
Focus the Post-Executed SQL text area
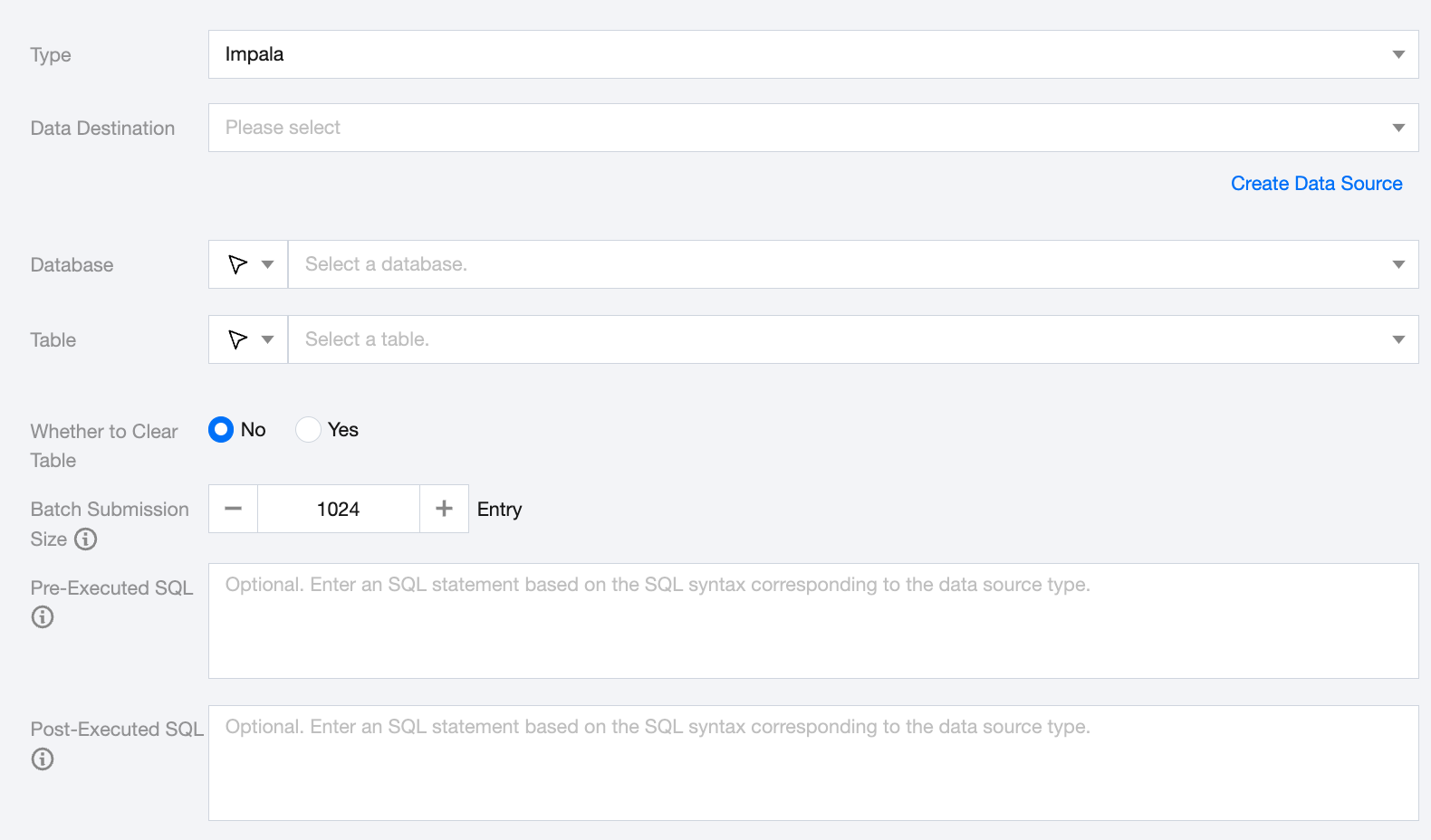812,763
